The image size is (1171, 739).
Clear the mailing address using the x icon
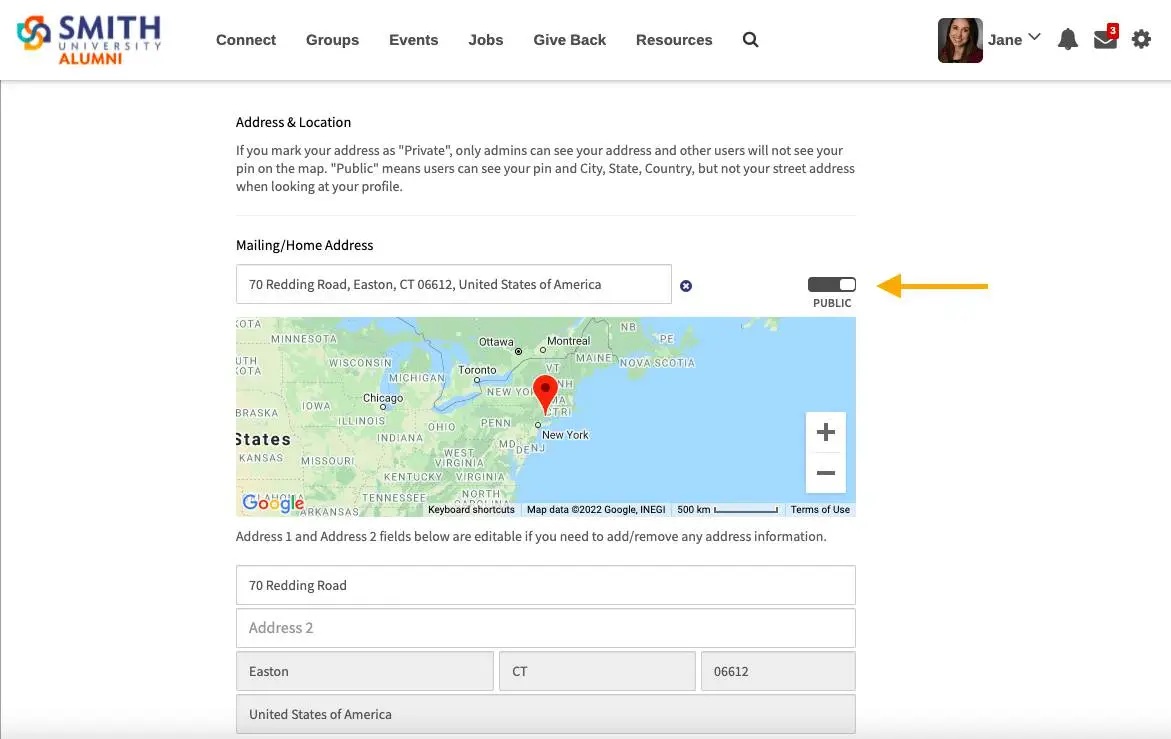[x=686, y=286]
